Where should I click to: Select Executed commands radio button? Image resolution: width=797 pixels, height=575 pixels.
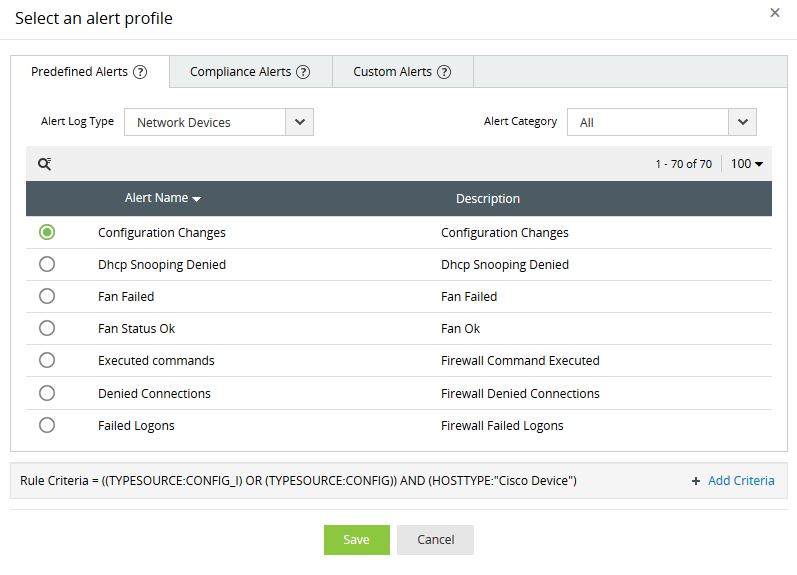pos(47,361)
